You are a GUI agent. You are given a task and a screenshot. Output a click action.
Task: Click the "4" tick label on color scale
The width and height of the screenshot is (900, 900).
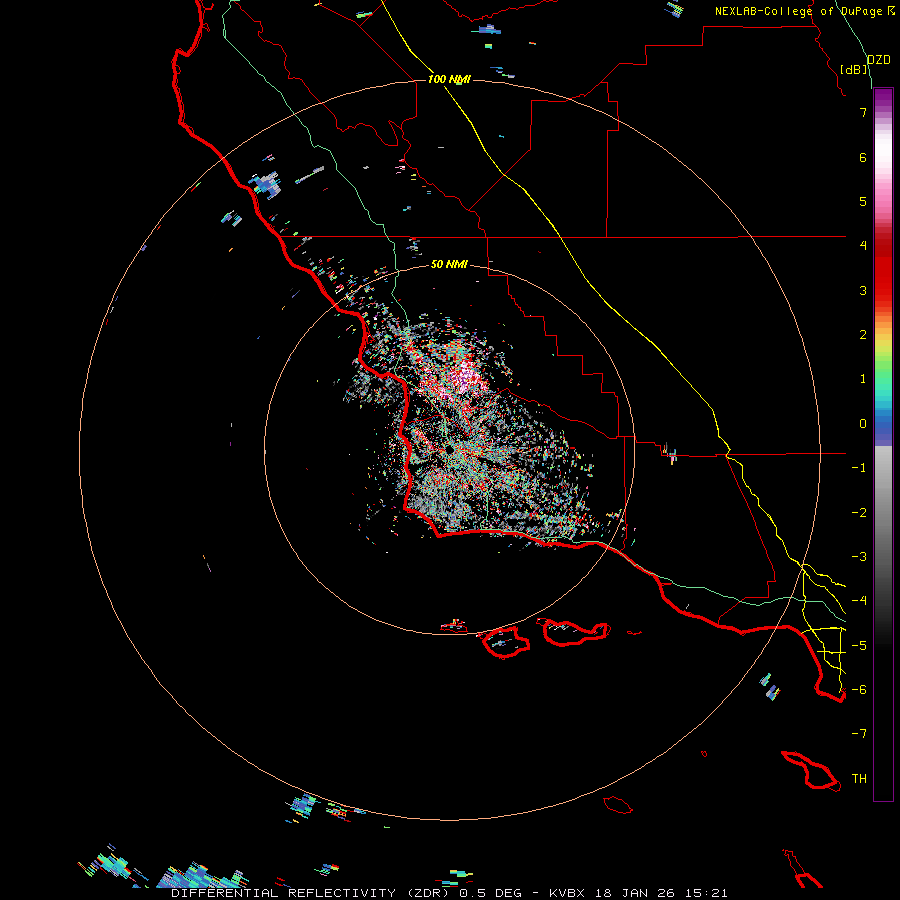pos(863,246)
